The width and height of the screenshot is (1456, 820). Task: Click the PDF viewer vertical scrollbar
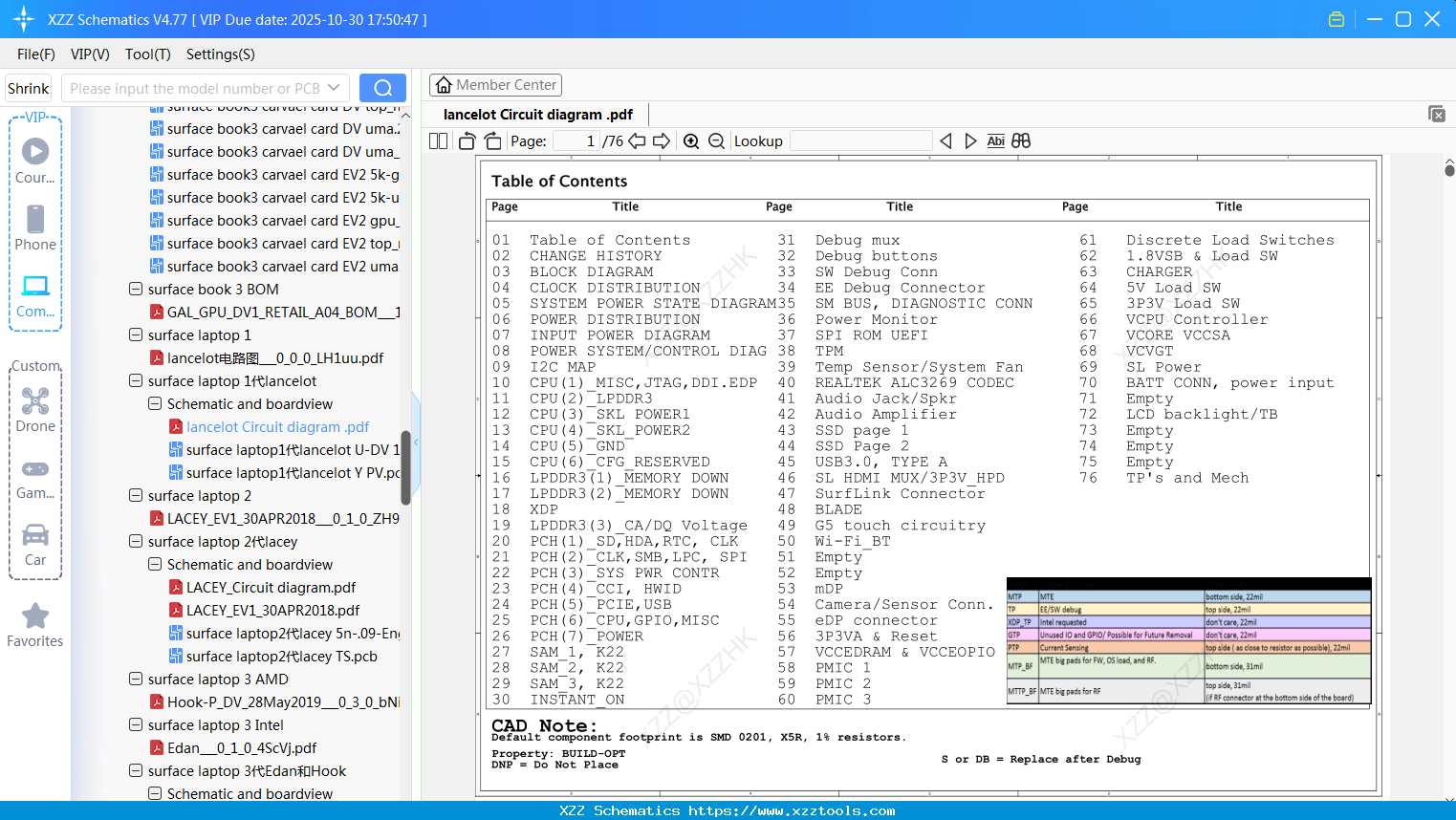(1449, 170)
